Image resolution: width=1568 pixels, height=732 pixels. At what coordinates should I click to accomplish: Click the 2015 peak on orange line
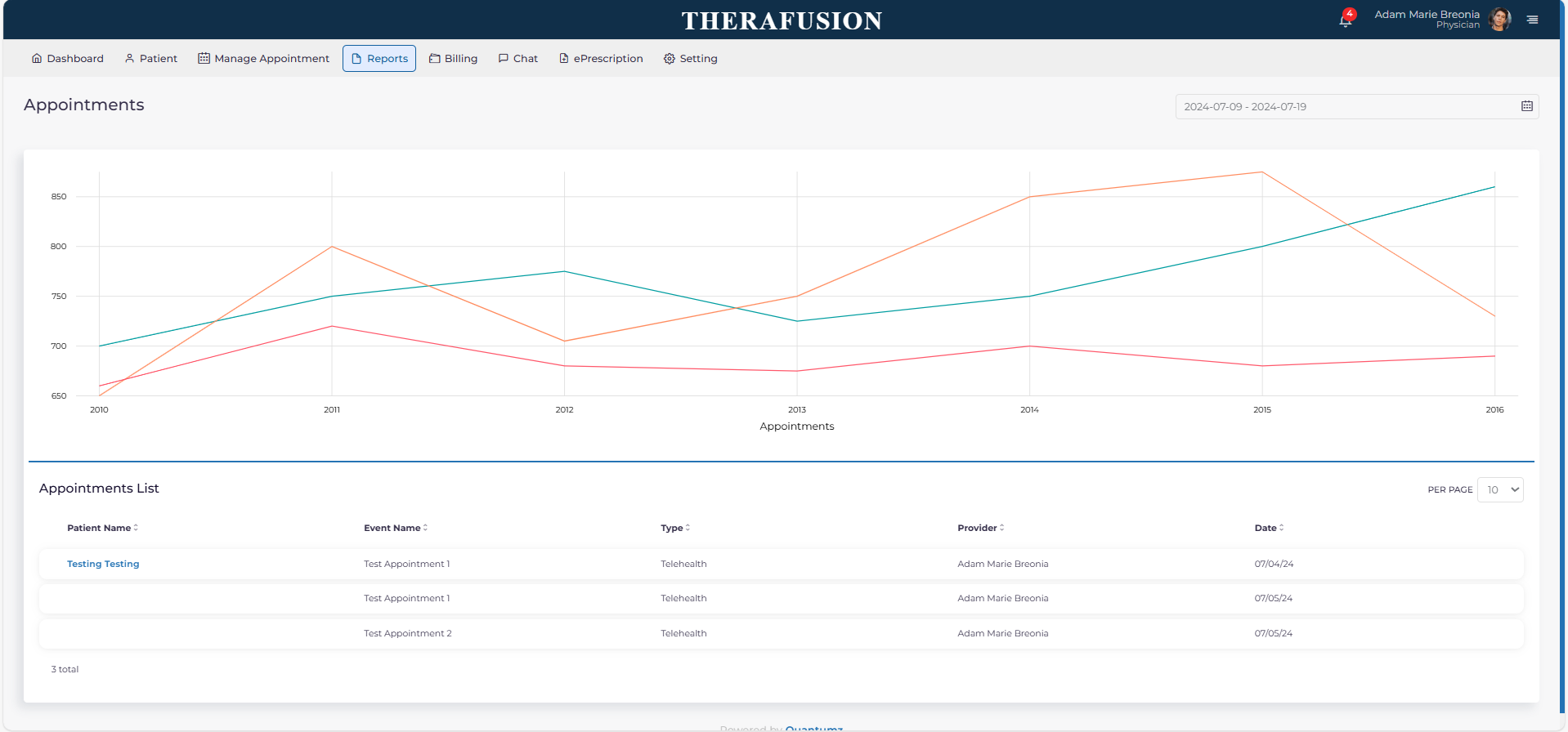coord(1261,172)
